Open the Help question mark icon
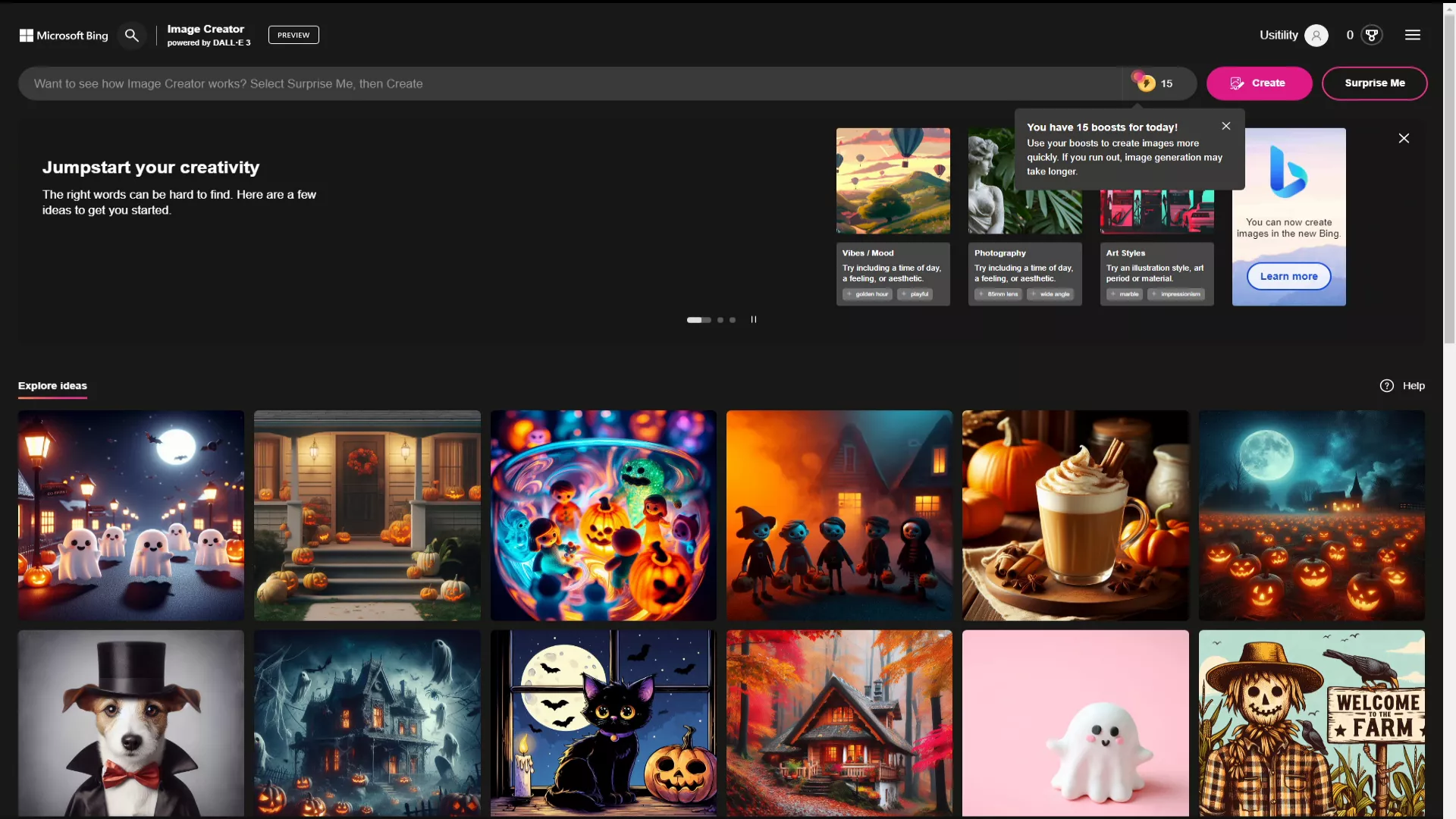The image size is (1456, 819). 1386,386
